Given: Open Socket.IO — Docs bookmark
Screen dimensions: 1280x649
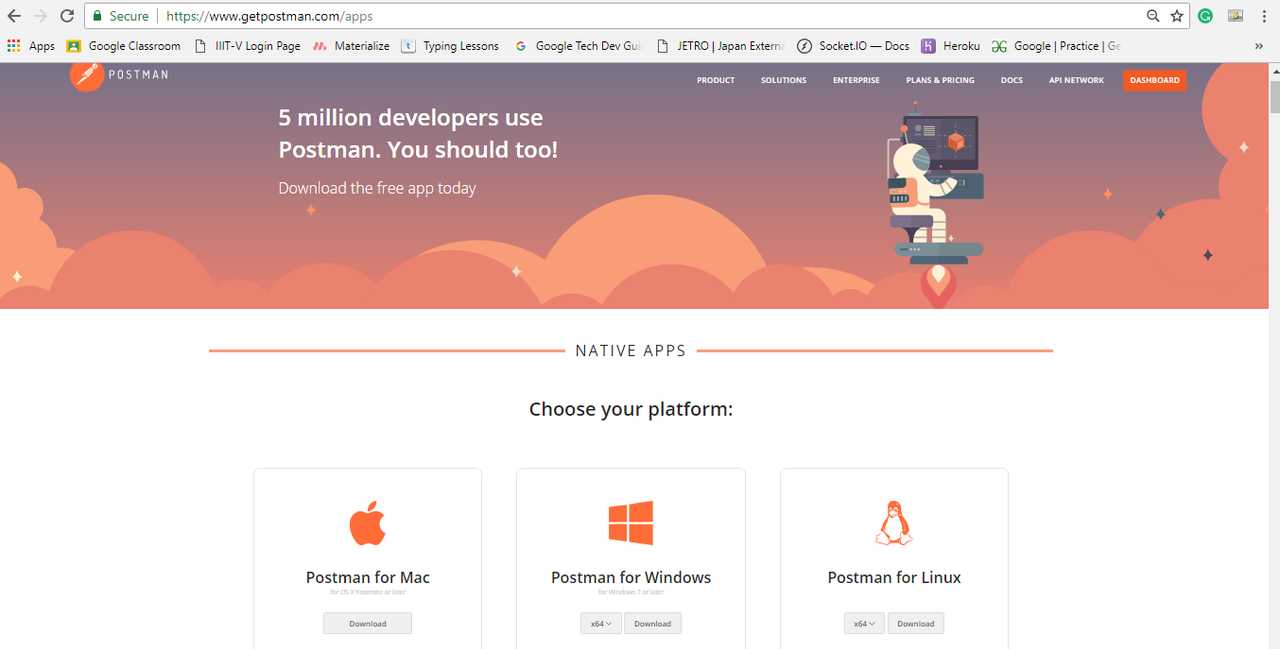Looking at the screenshot, I should click(x=853, y=46).
